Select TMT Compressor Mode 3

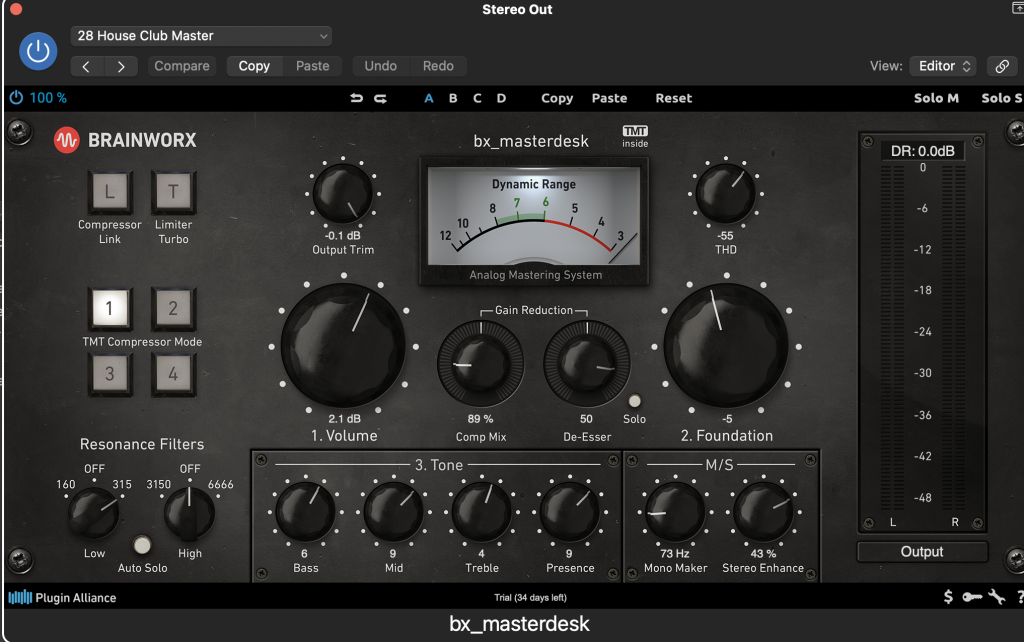pos(110,374)
